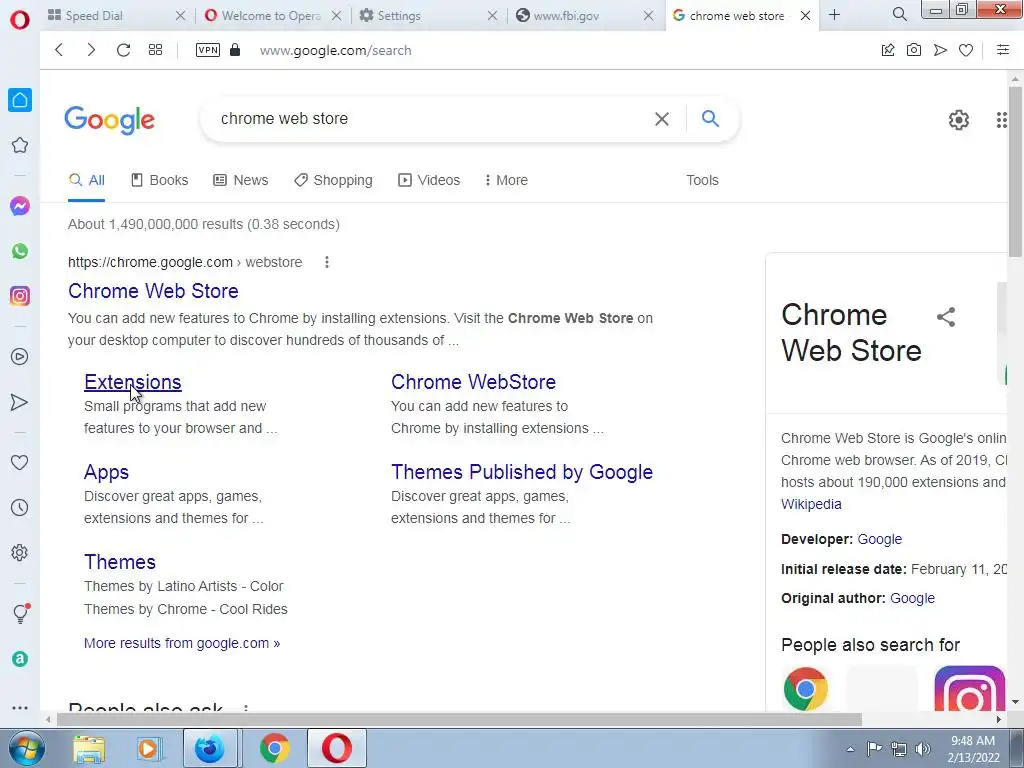The image size is (1024, 768).
Task: Open the page edit/snapshot pencil icon
Action: 888,50
